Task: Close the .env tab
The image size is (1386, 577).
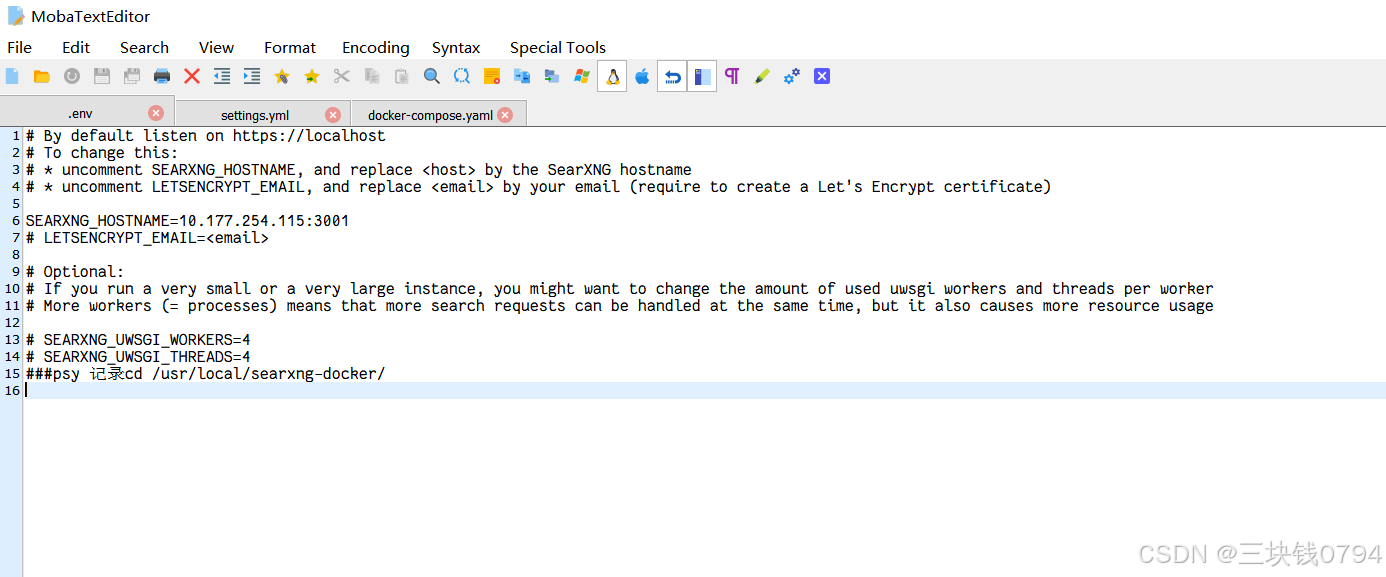Action: tap(156, 113)
